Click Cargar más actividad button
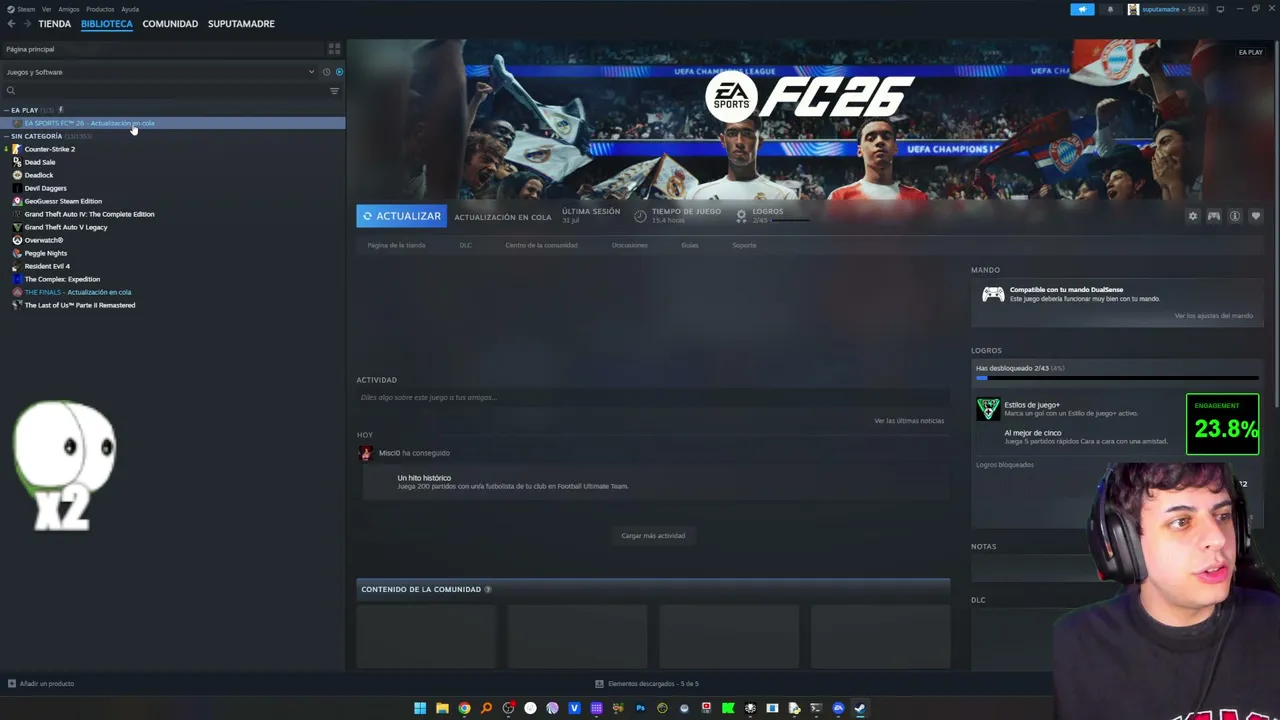This screenshot has width=1280, height=720. click(x=653, y=536)
